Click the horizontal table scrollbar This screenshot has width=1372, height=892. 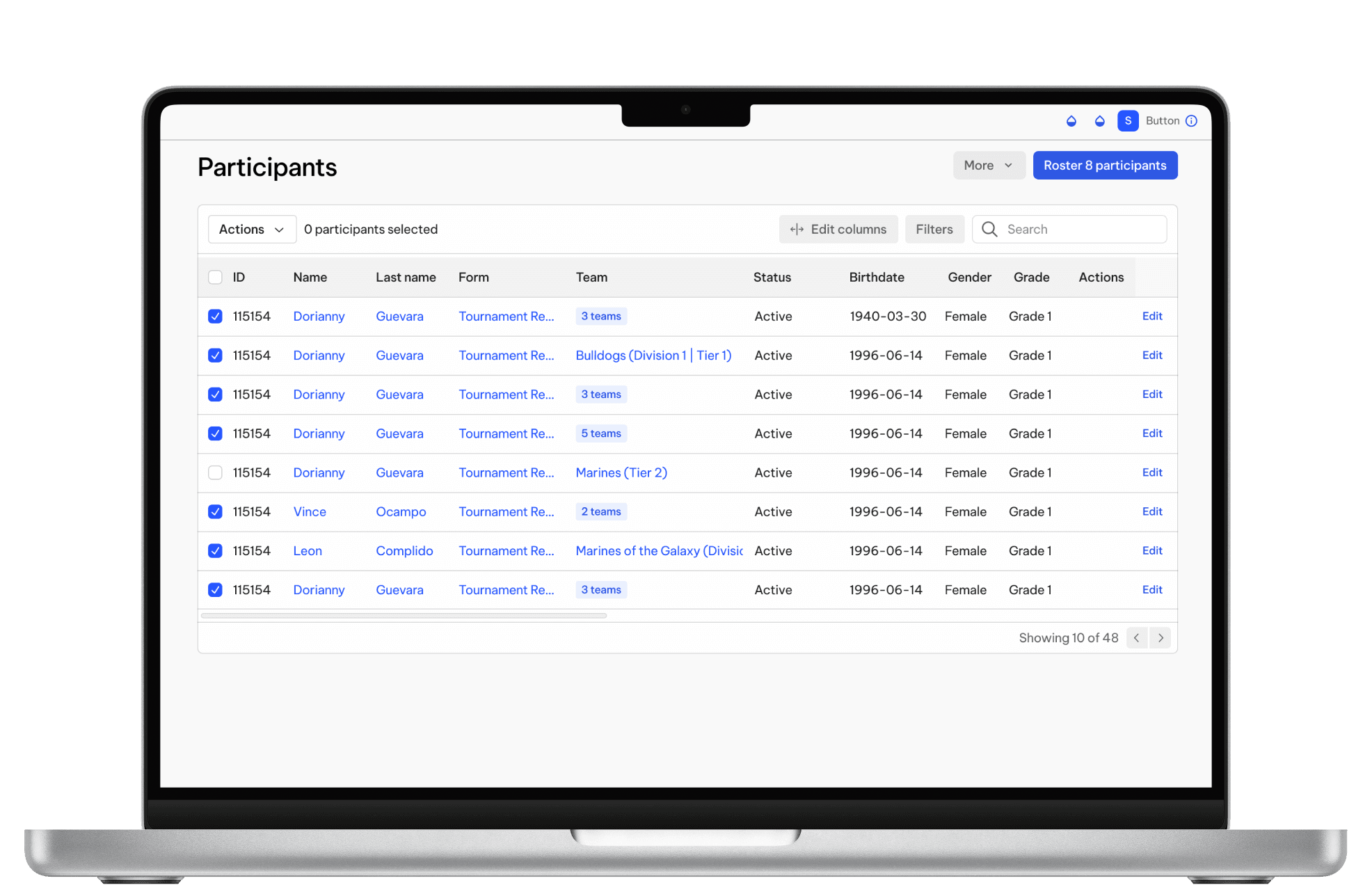point(404,616)
